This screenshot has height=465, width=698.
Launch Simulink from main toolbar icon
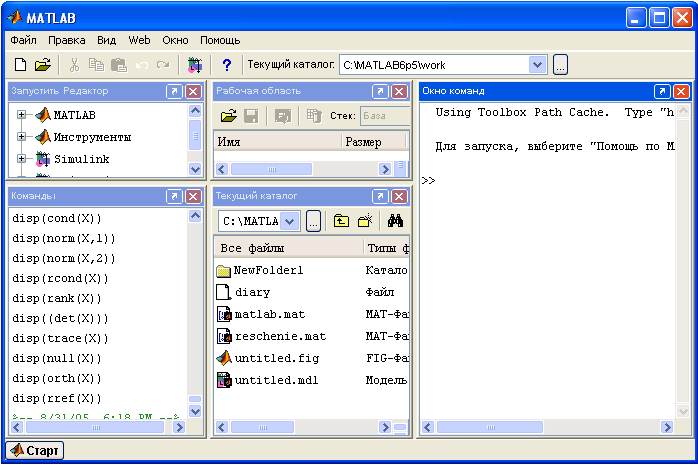coord(195,65)
